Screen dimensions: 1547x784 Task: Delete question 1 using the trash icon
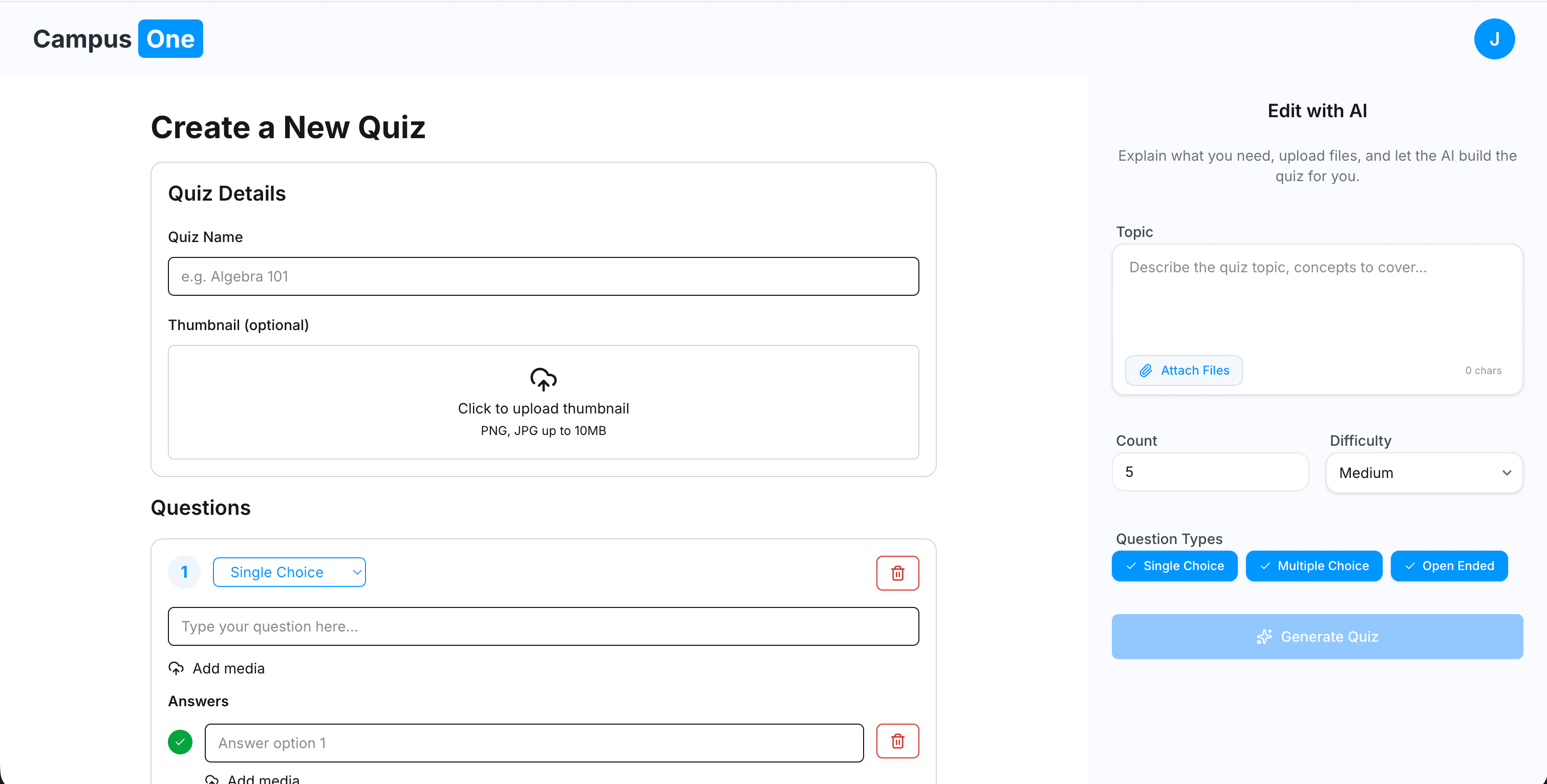(897, 572)
